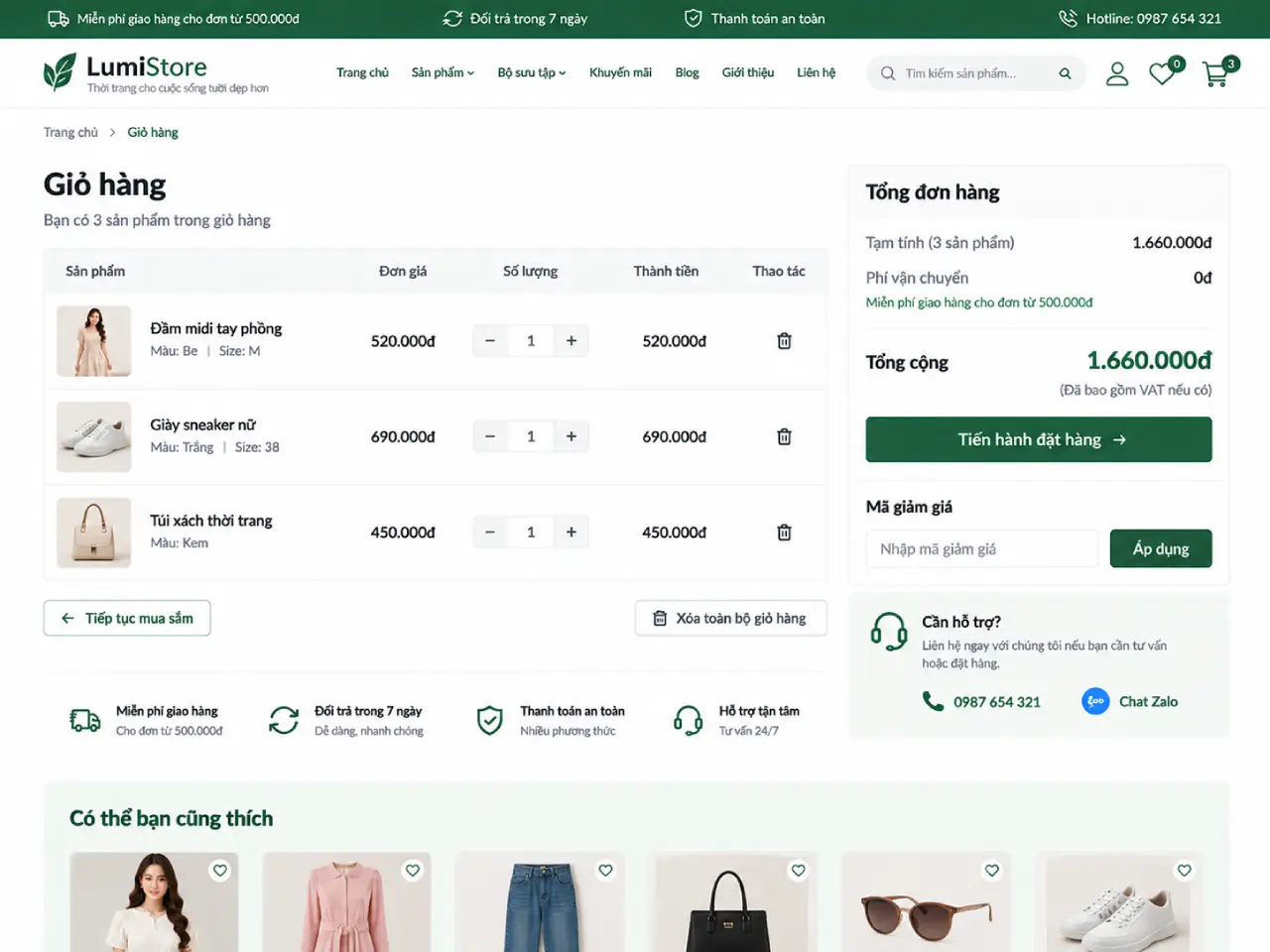Favorite the white blouse woman product
This screenshot has height=952, width=1270.
point(220,871)
